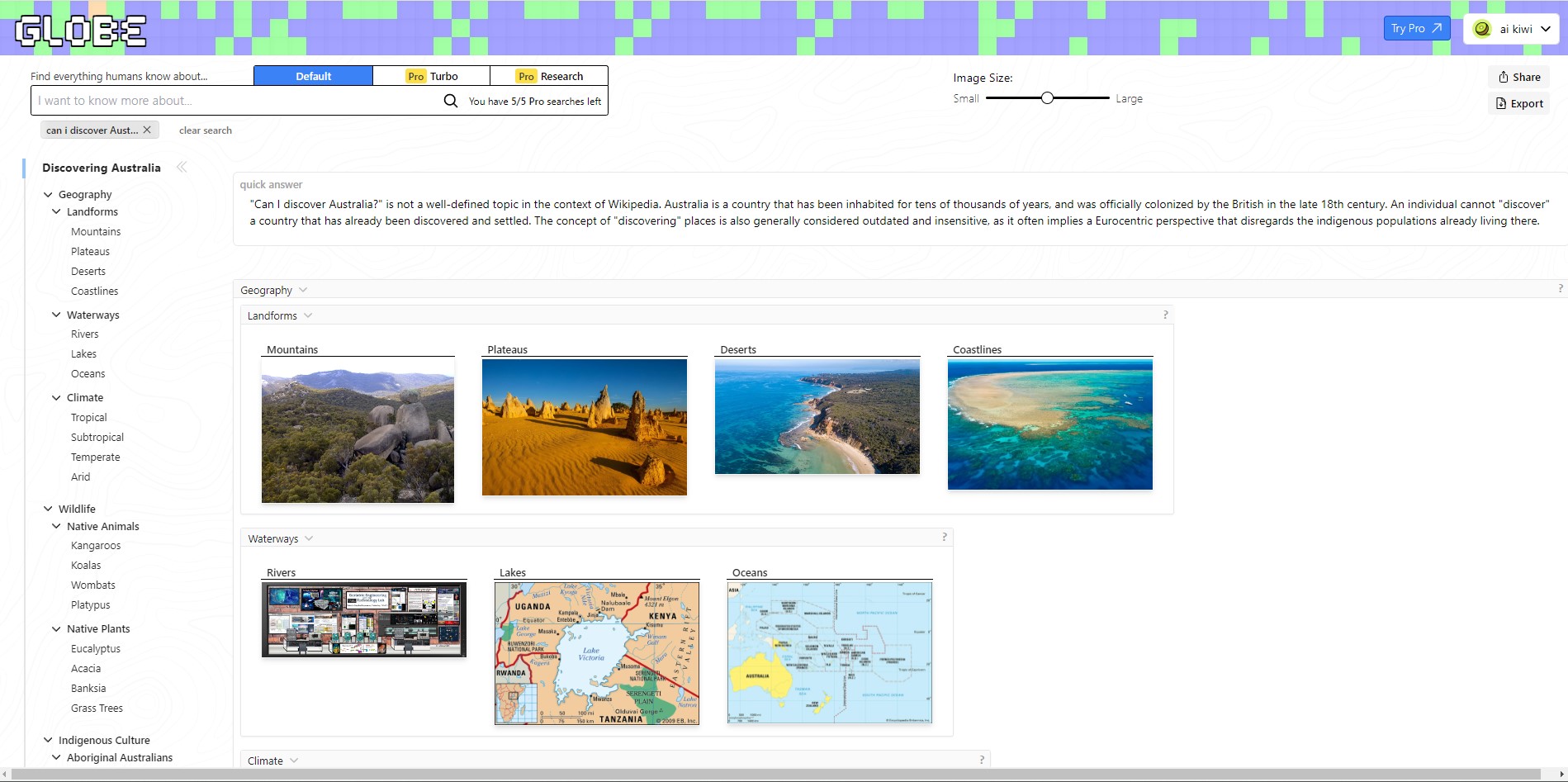Collapse the Indigenous Culture tree node
This screenshot has width=1568, height=782.
[48, 740]
